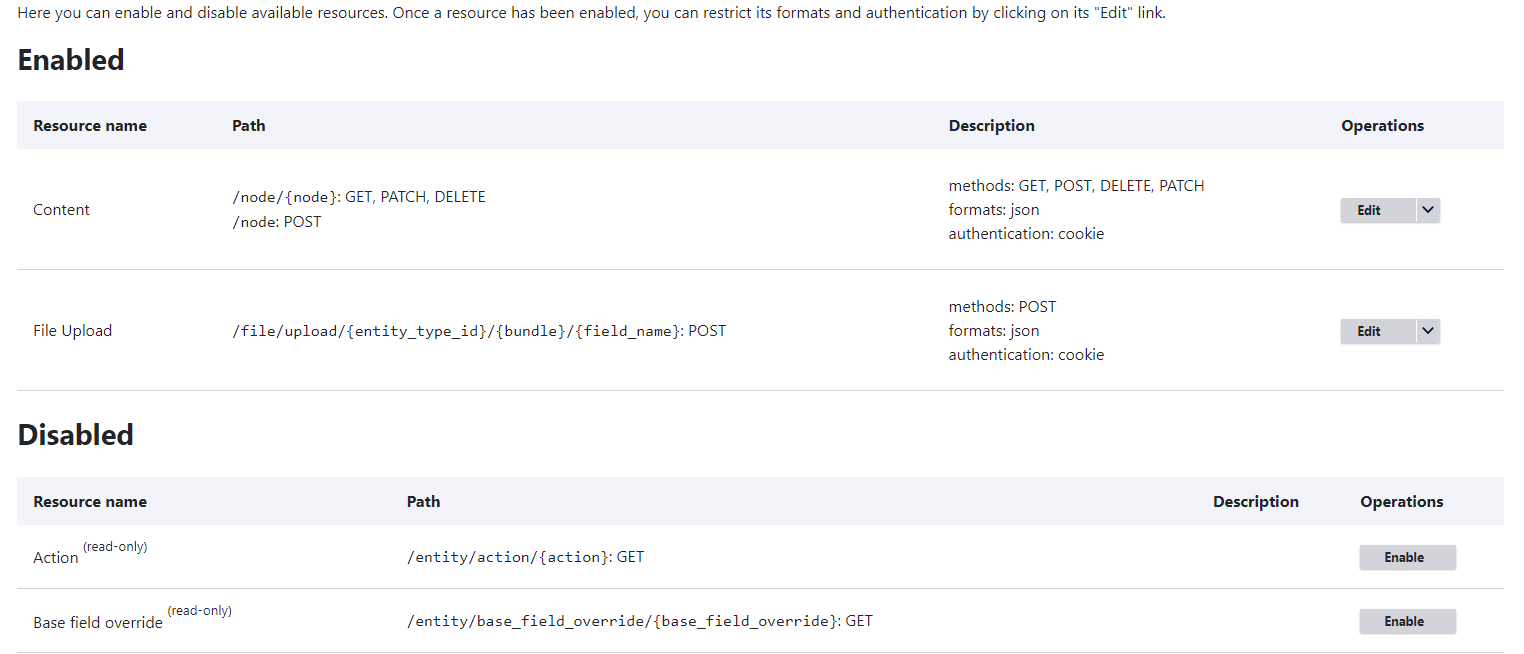Select the /node/{node}: GET, PATCH, DELETE path

pyautogui.click(x=359, y=197)
